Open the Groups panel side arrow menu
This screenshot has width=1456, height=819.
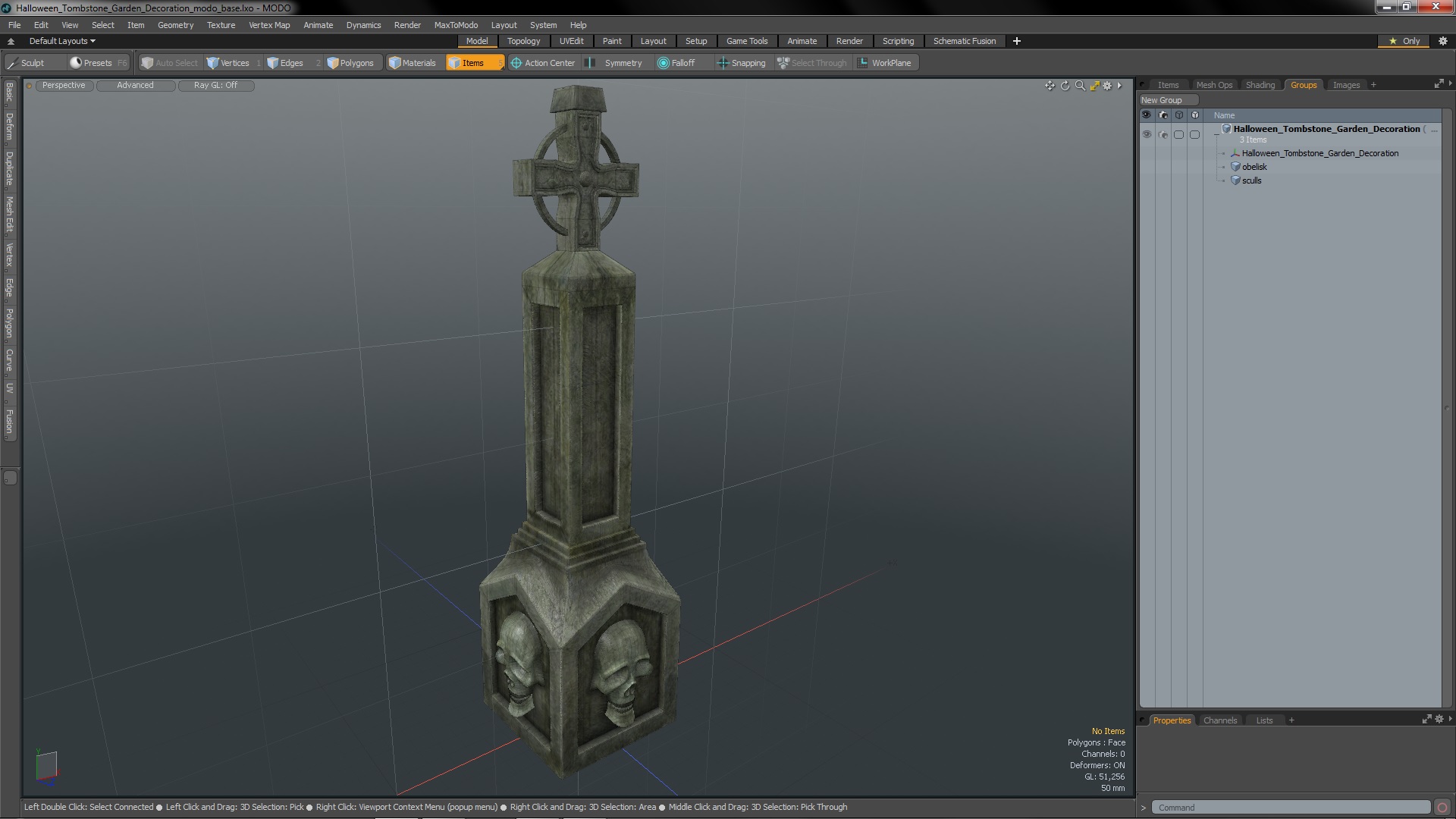1450,83
